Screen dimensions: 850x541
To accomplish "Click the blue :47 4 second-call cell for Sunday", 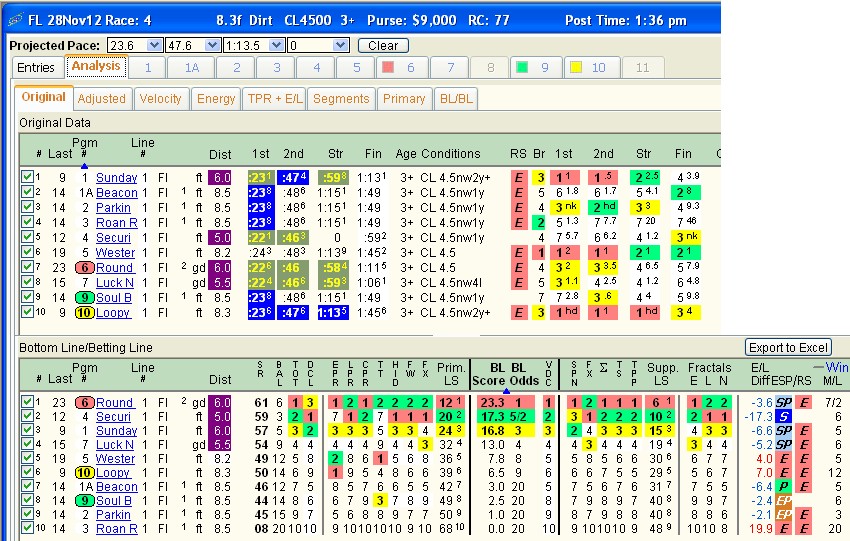I will (293, 177).
